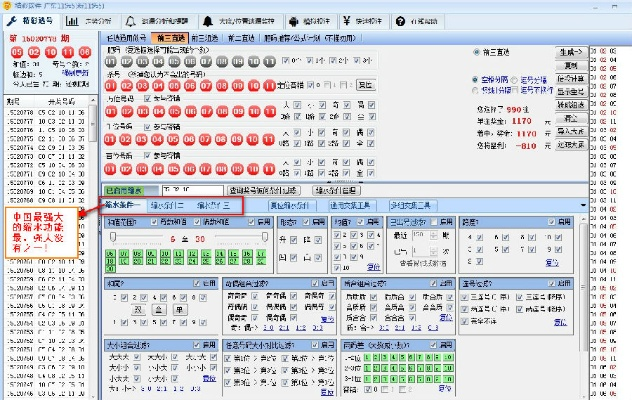This screenshot has width=632, height=400.
Task: Toggle red ball 04 in 千位号码 row
Action: (x=157, y=140)
